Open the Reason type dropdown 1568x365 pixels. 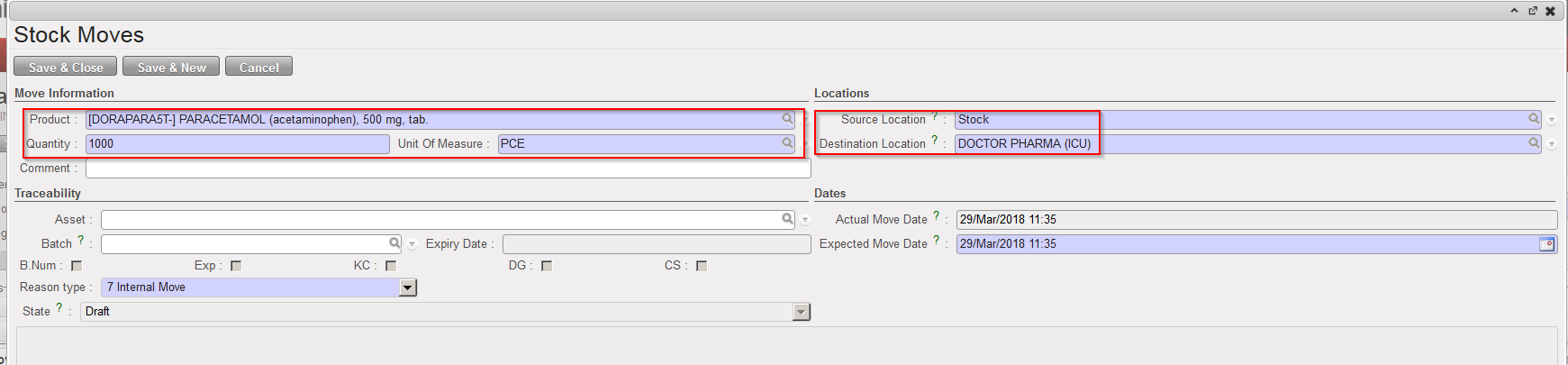(408, 287)
